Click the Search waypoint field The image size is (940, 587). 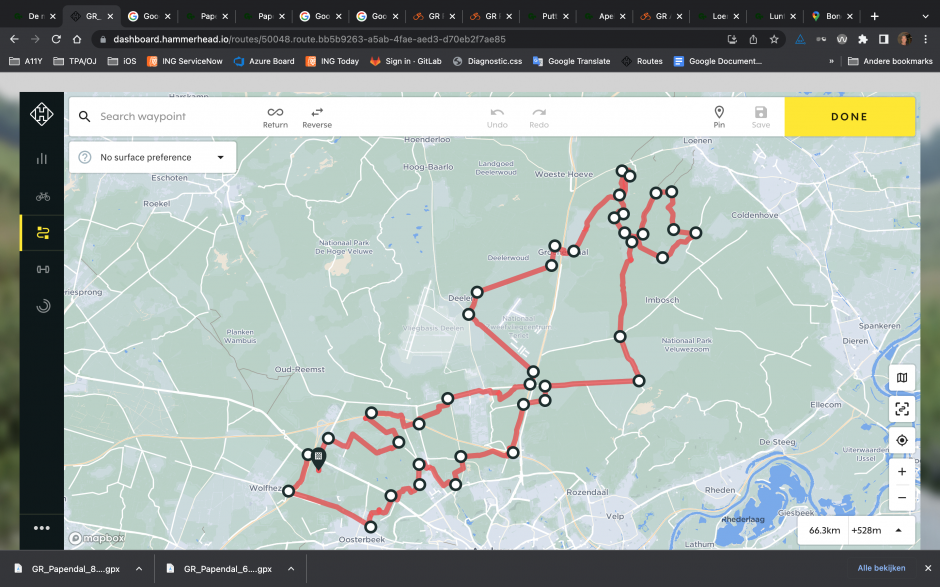(x=170, y=116)
